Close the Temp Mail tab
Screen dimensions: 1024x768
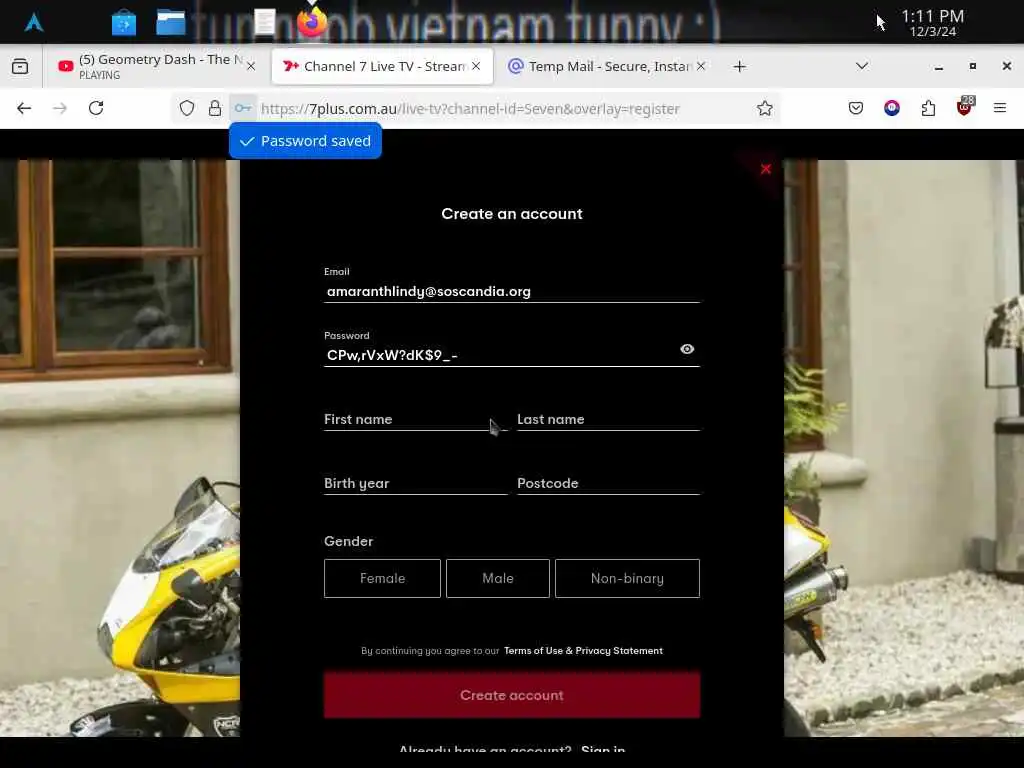pyautogui.click(x=701, y=66)
